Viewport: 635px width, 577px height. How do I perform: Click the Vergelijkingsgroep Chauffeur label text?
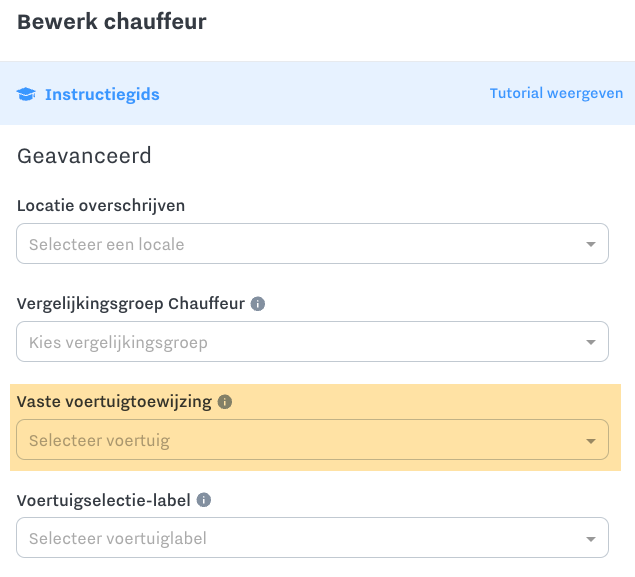131,304
